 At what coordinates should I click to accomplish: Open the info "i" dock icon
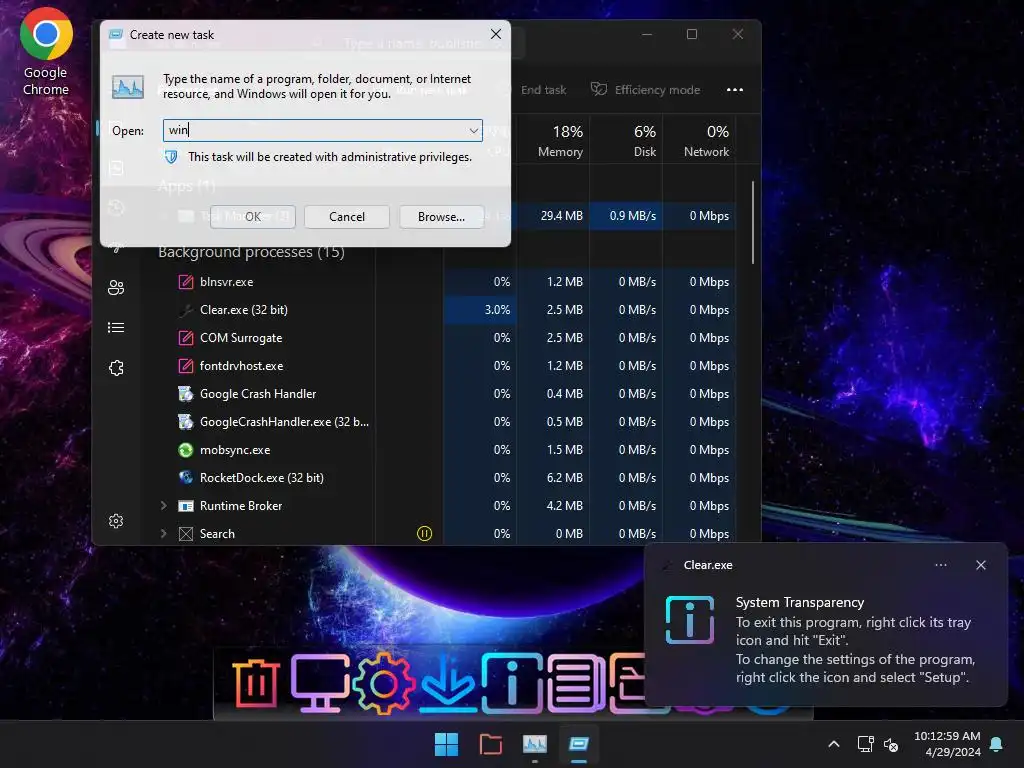tap(512, 684)
